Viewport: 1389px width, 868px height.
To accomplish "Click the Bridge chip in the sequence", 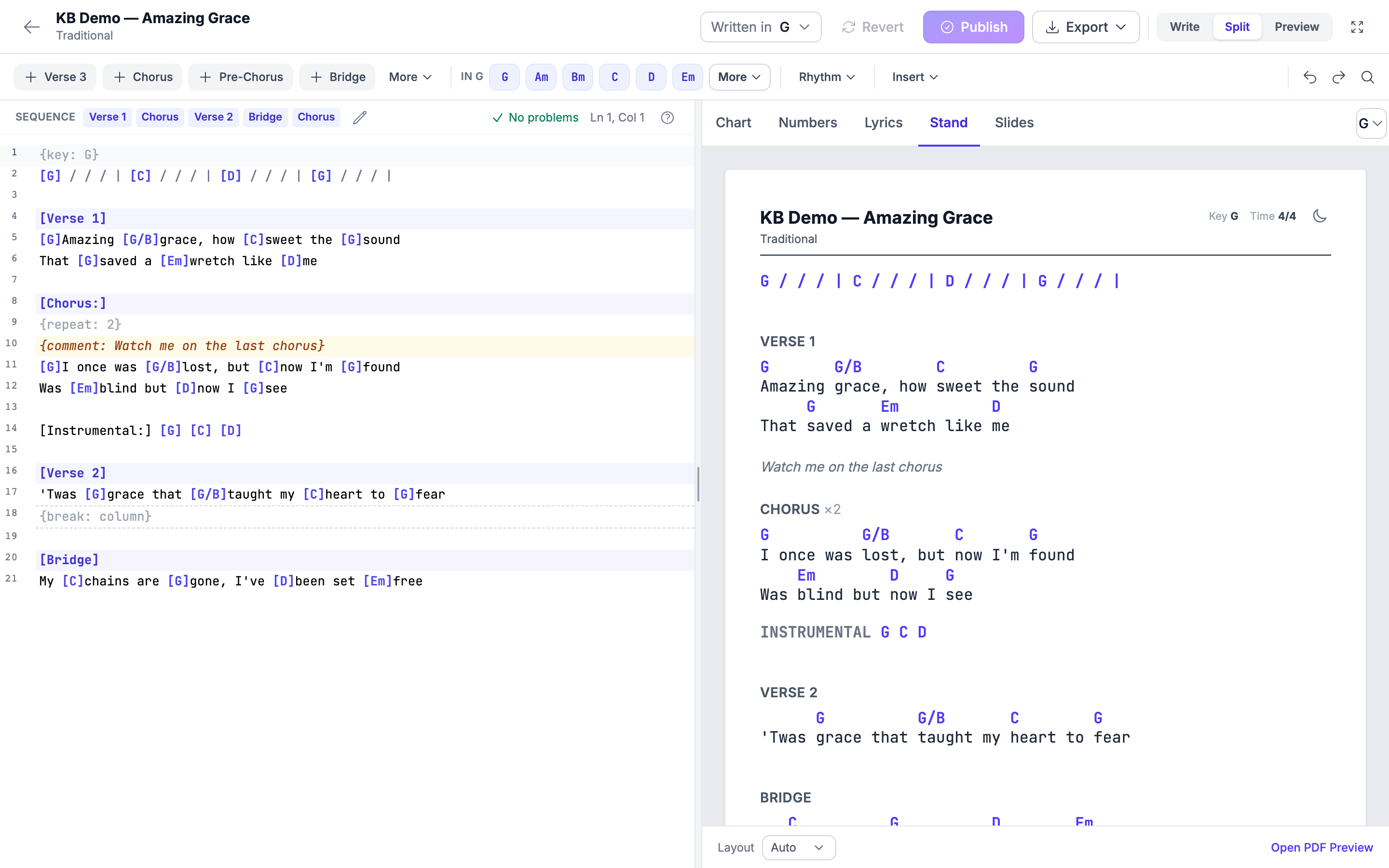I will tap(265, 117).
